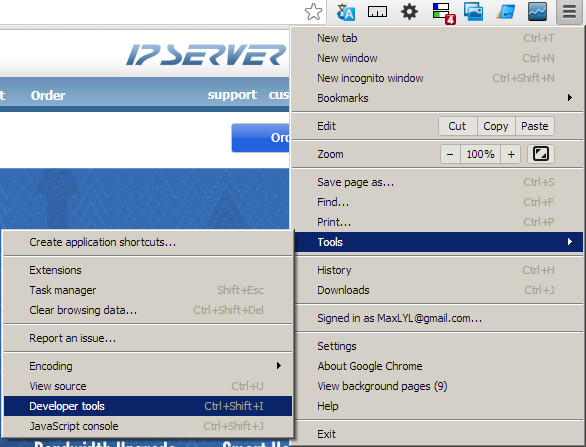
Task: Click the Paste button
Action: click(x=535, y=126)
